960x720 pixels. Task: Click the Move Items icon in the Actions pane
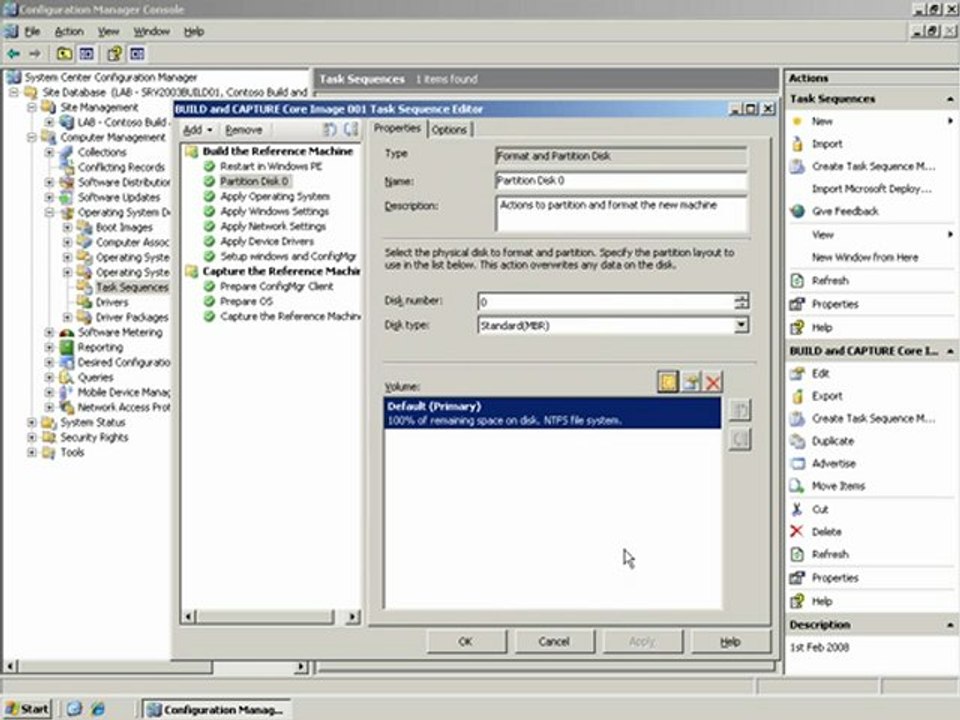(x=797, y=486)
